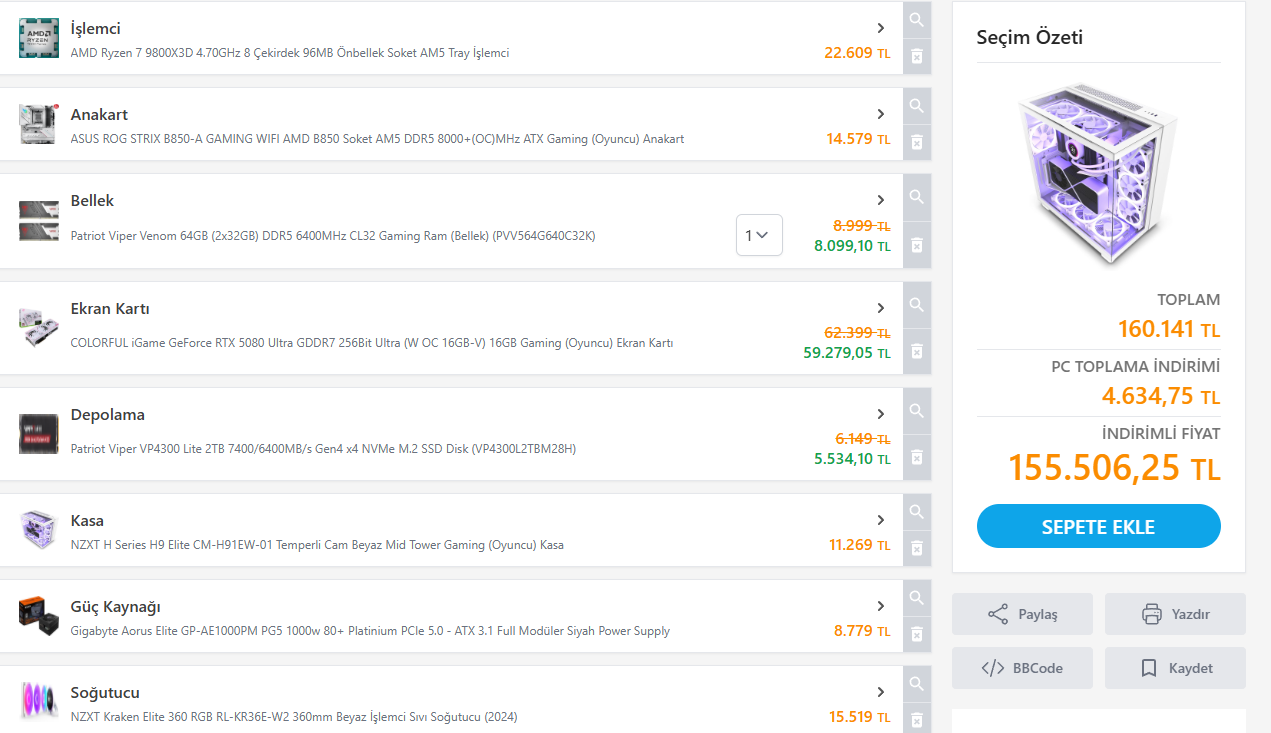Image resolution: width=1271 pixels, height=733 pixels.
Task: Click the search icon on the Anakart row
Action: click(x=917, y=106)
